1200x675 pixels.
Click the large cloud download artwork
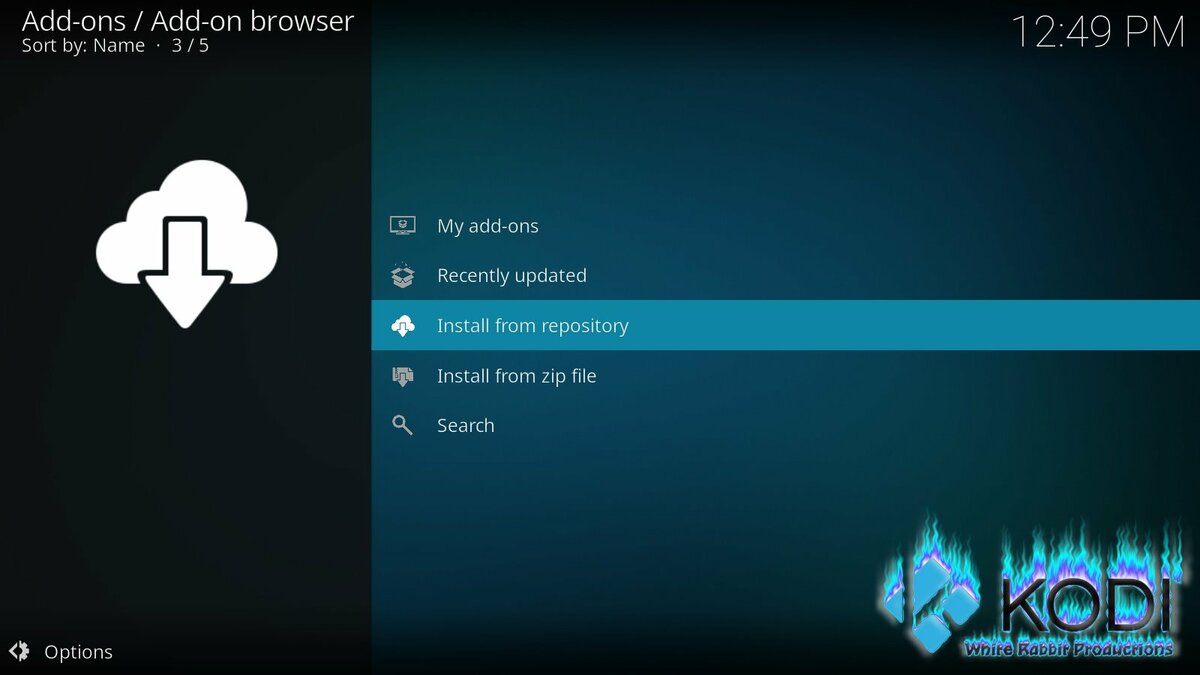tap(186, 243)
